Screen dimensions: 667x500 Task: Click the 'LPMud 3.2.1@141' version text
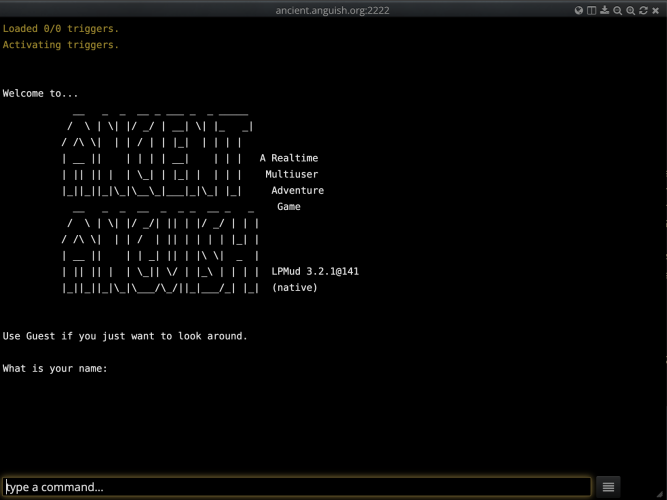point(315,272)
